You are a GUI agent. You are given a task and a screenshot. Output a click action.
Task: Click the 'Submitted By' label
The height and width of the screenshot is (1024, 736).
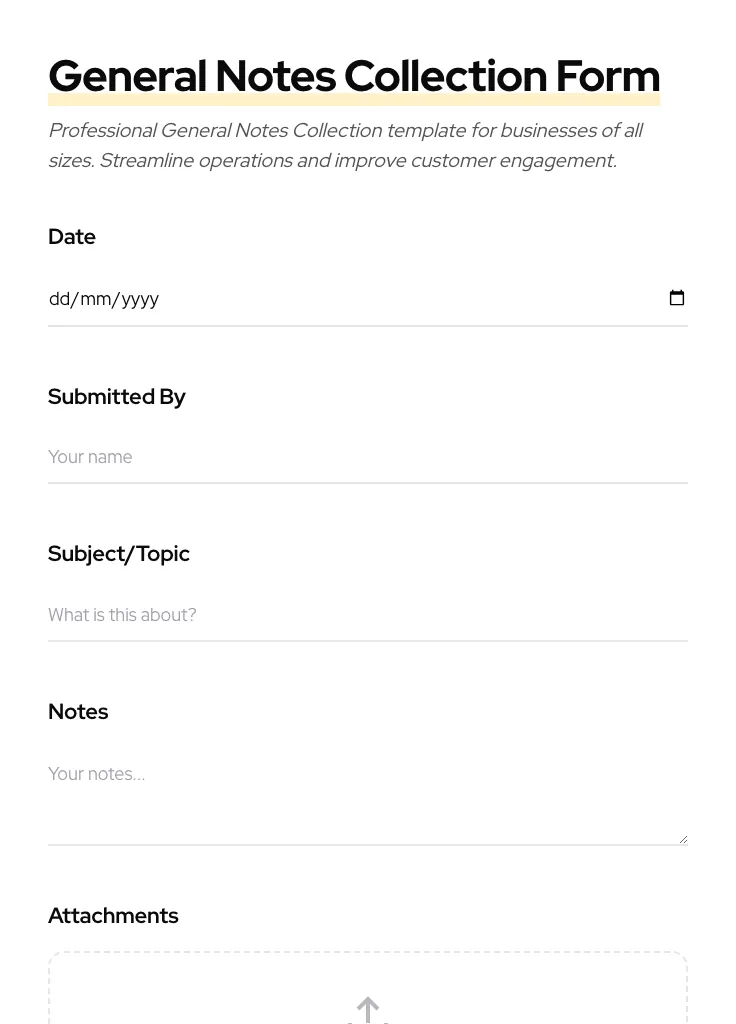tap(117, 397)
